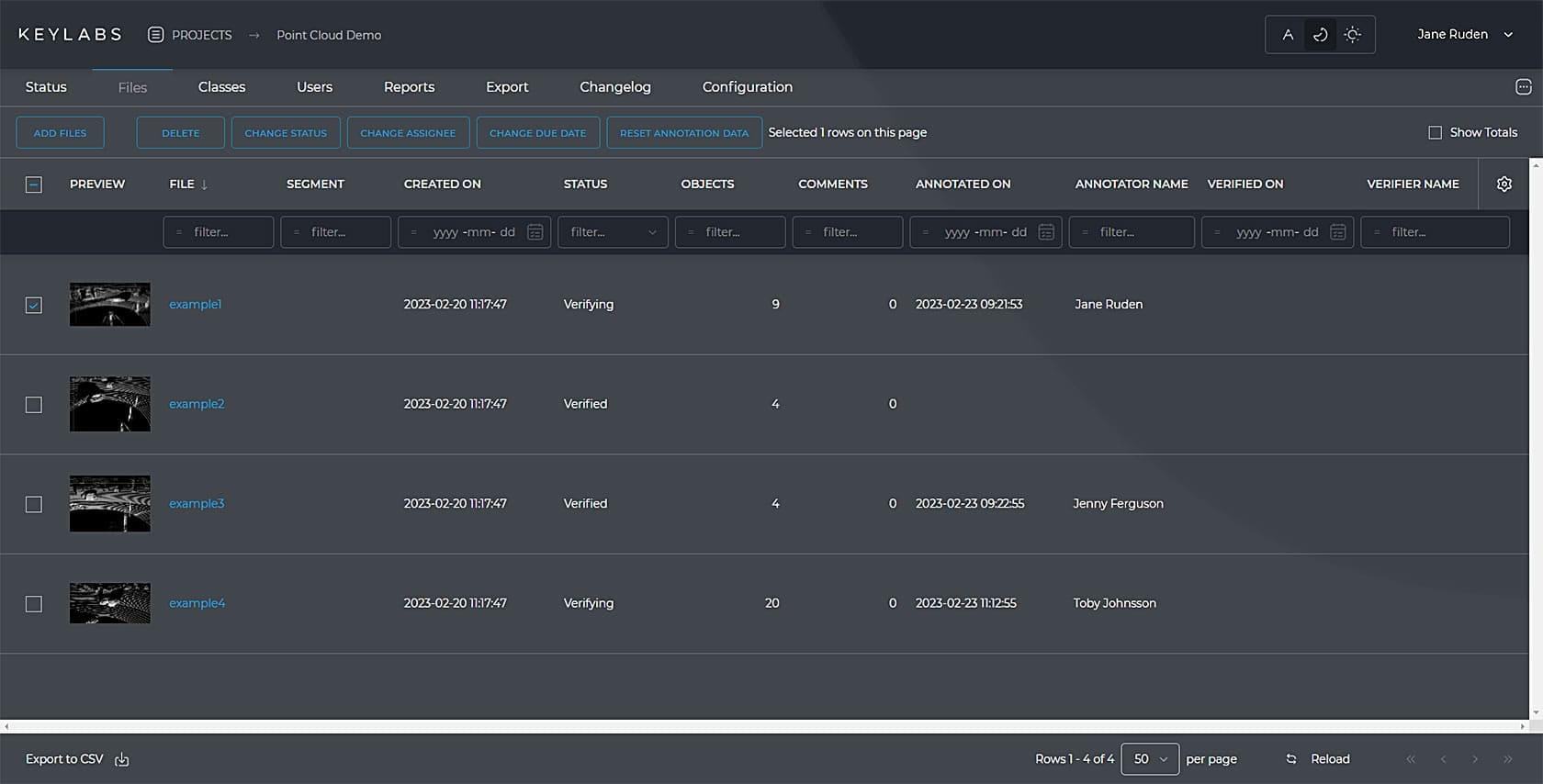
Task: Click the Change Due Date button
Action: point(537,133)
